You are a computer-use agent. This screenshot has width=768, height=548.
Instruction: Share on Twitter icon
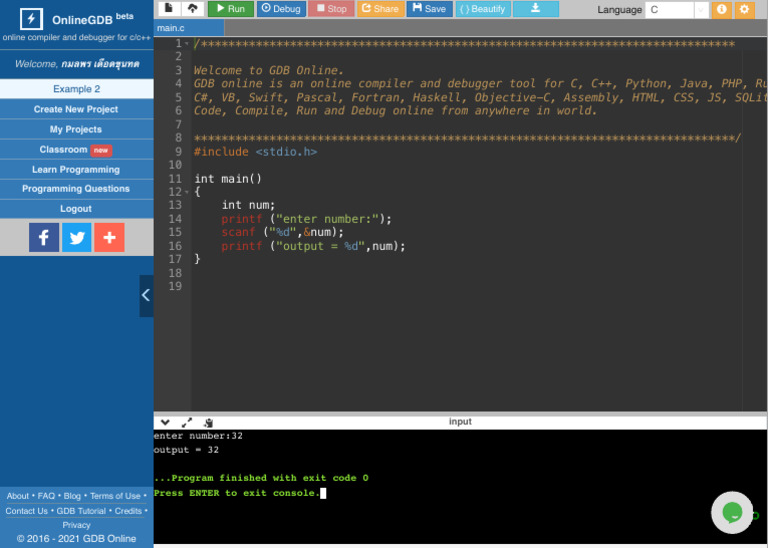click(x=77, y=237)
